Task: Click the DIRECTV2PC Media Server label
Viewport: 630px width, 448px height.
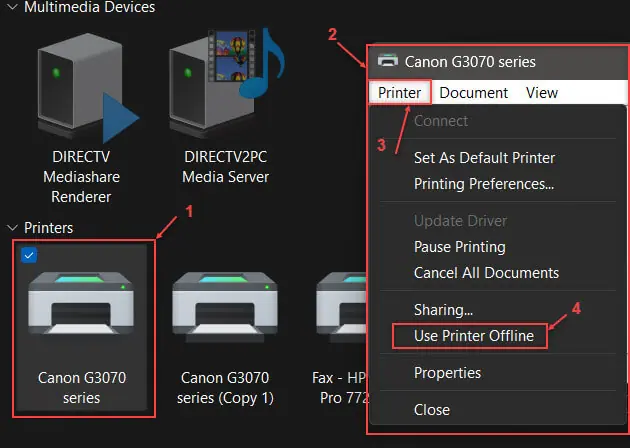Action: pos(225,167)
